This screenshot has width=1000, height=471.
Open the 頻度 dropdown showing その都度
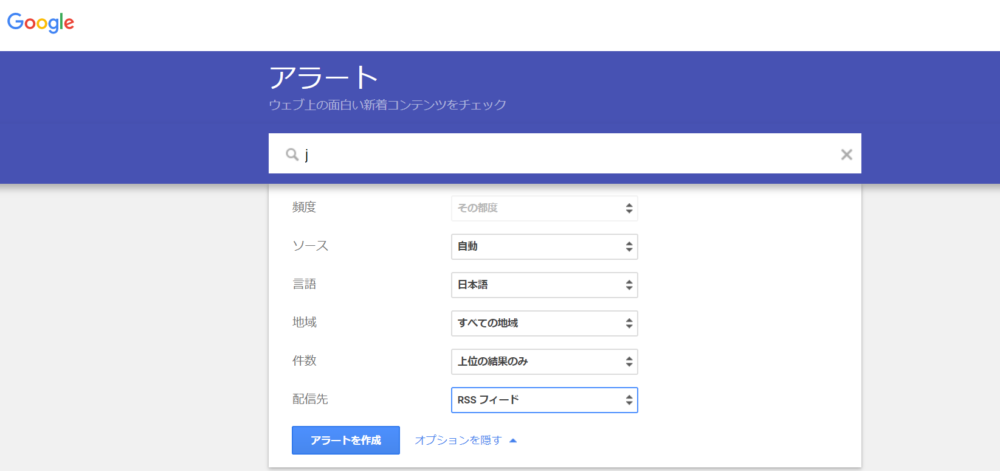[544, 208]
